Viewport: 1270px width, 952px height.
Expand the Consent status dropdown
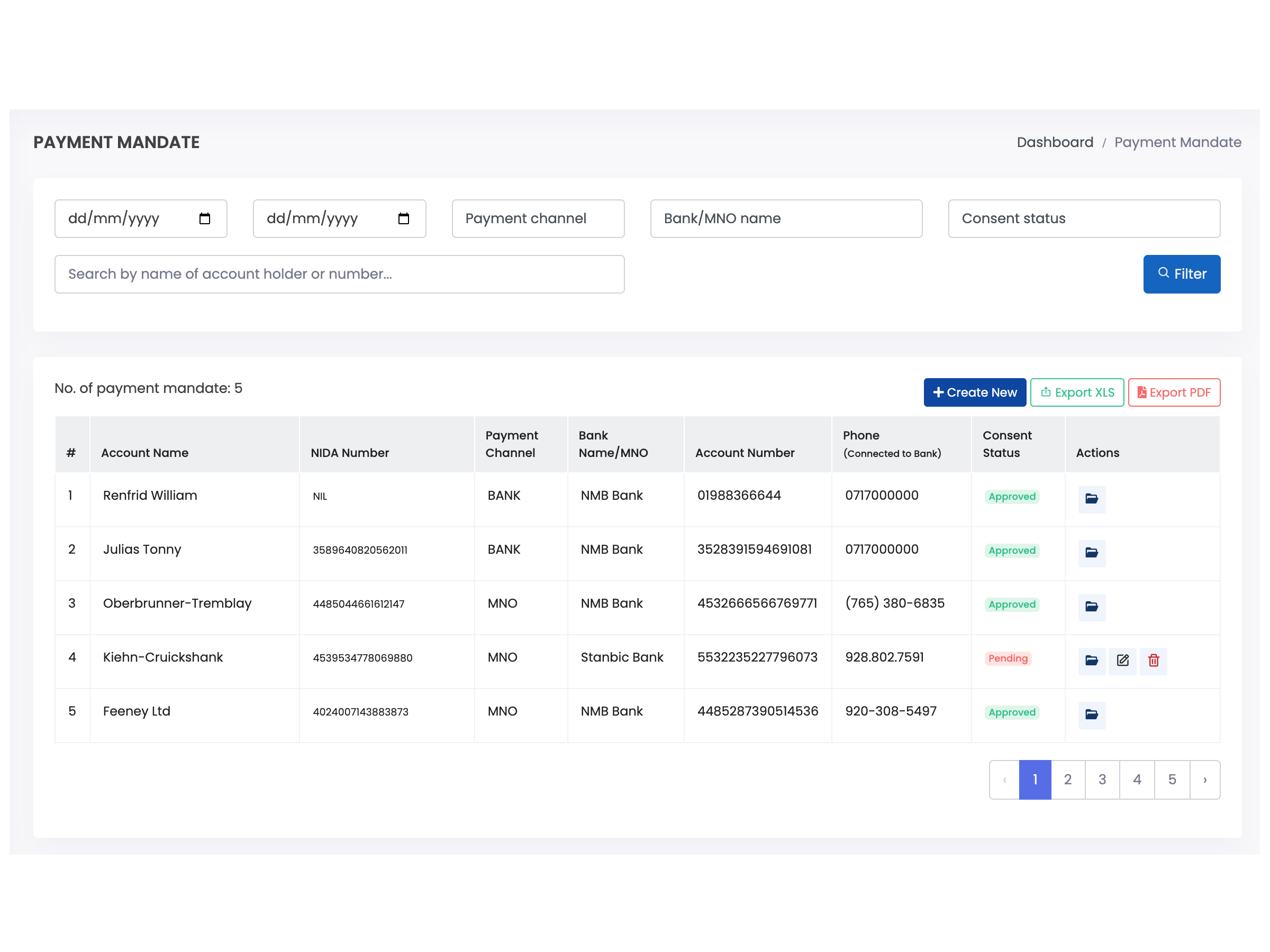[x=1084, y=218]
